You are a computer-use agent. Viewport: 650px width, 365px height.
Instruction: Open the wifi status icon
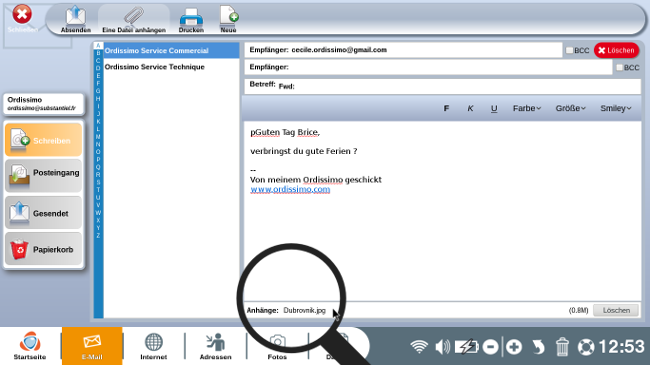click(x=419, y=346)
